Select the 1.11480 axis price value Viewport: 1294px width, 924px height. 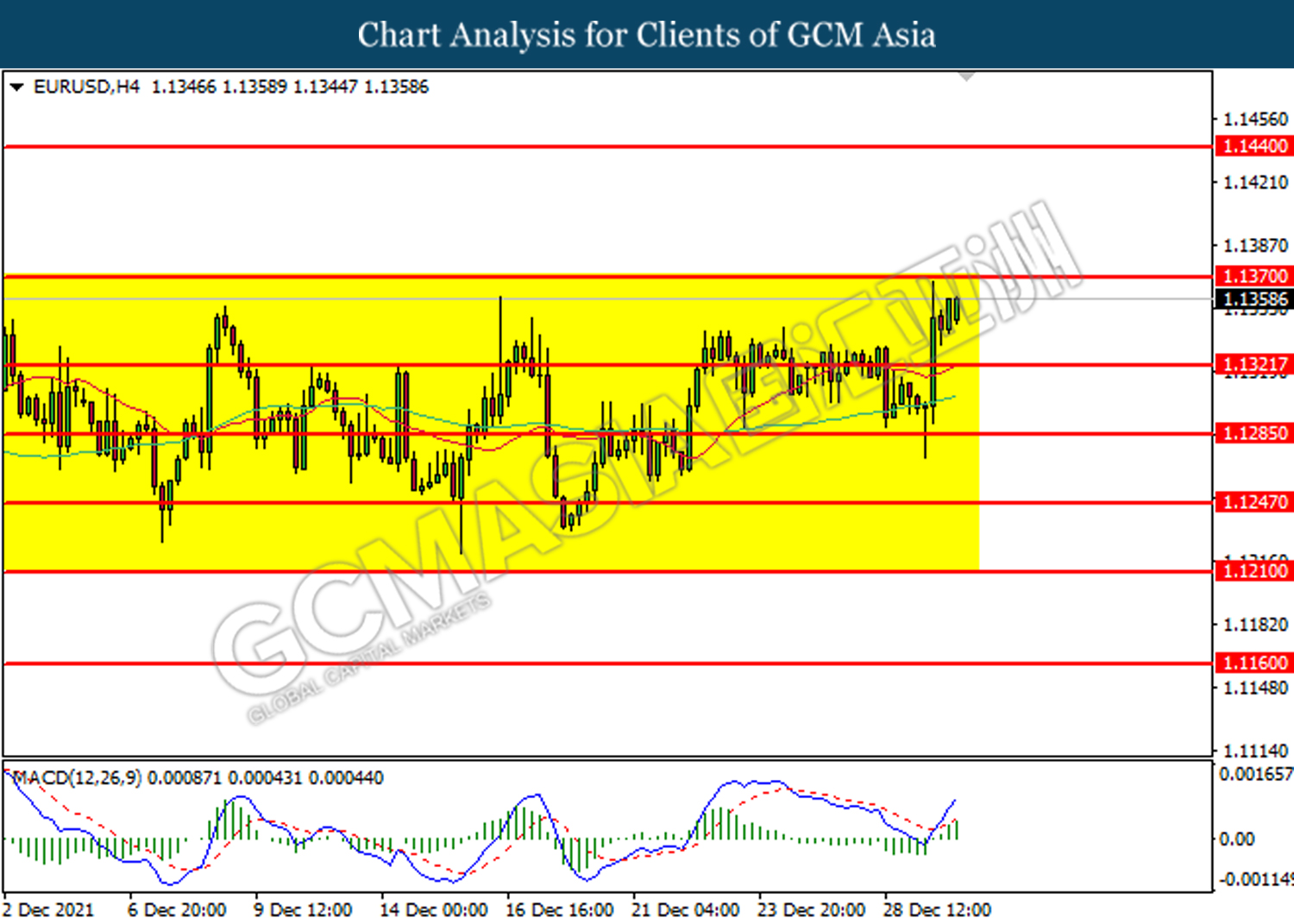click(1256, 688)
